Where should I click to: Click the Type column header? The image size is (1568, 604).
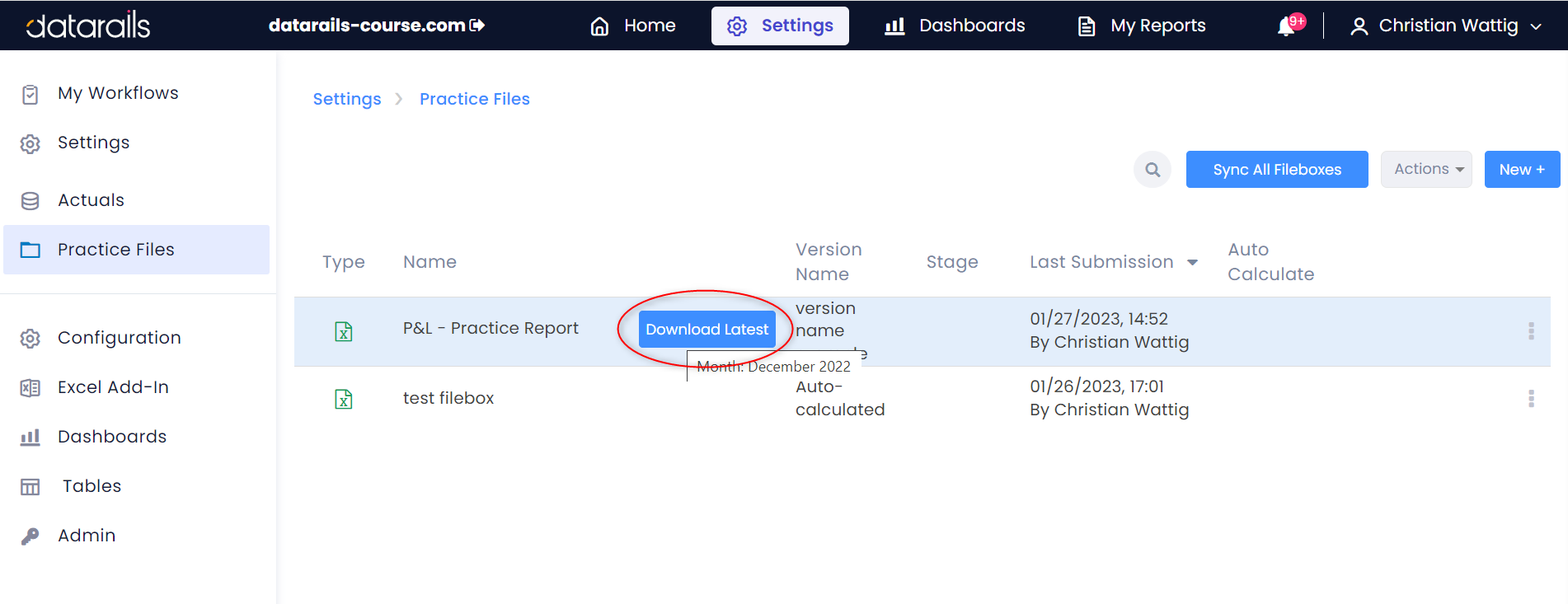[344, 262]
